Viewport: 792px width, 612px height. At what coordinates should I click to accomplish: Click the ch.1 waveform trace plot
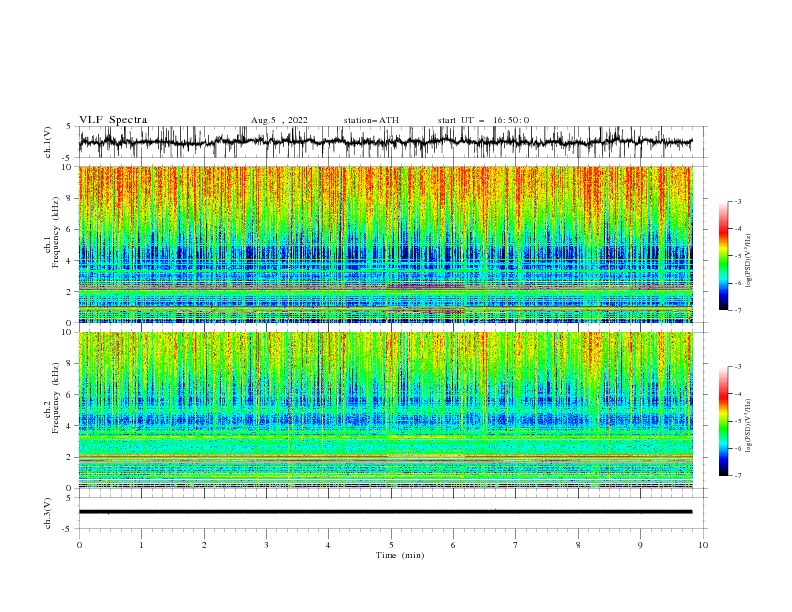(385, 142)
